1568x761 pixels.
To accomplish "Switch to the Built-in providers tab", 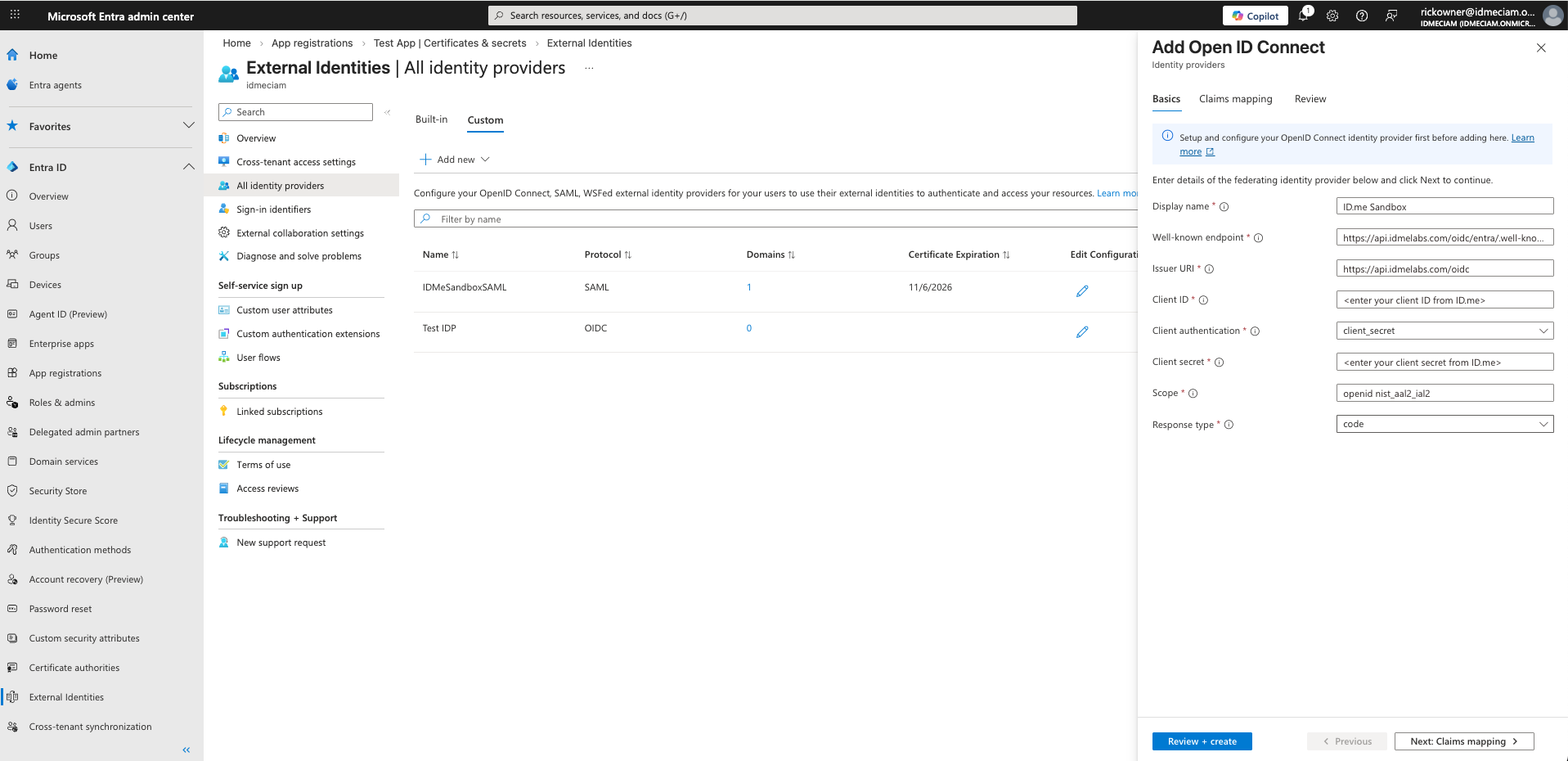I will click(431, 119).
